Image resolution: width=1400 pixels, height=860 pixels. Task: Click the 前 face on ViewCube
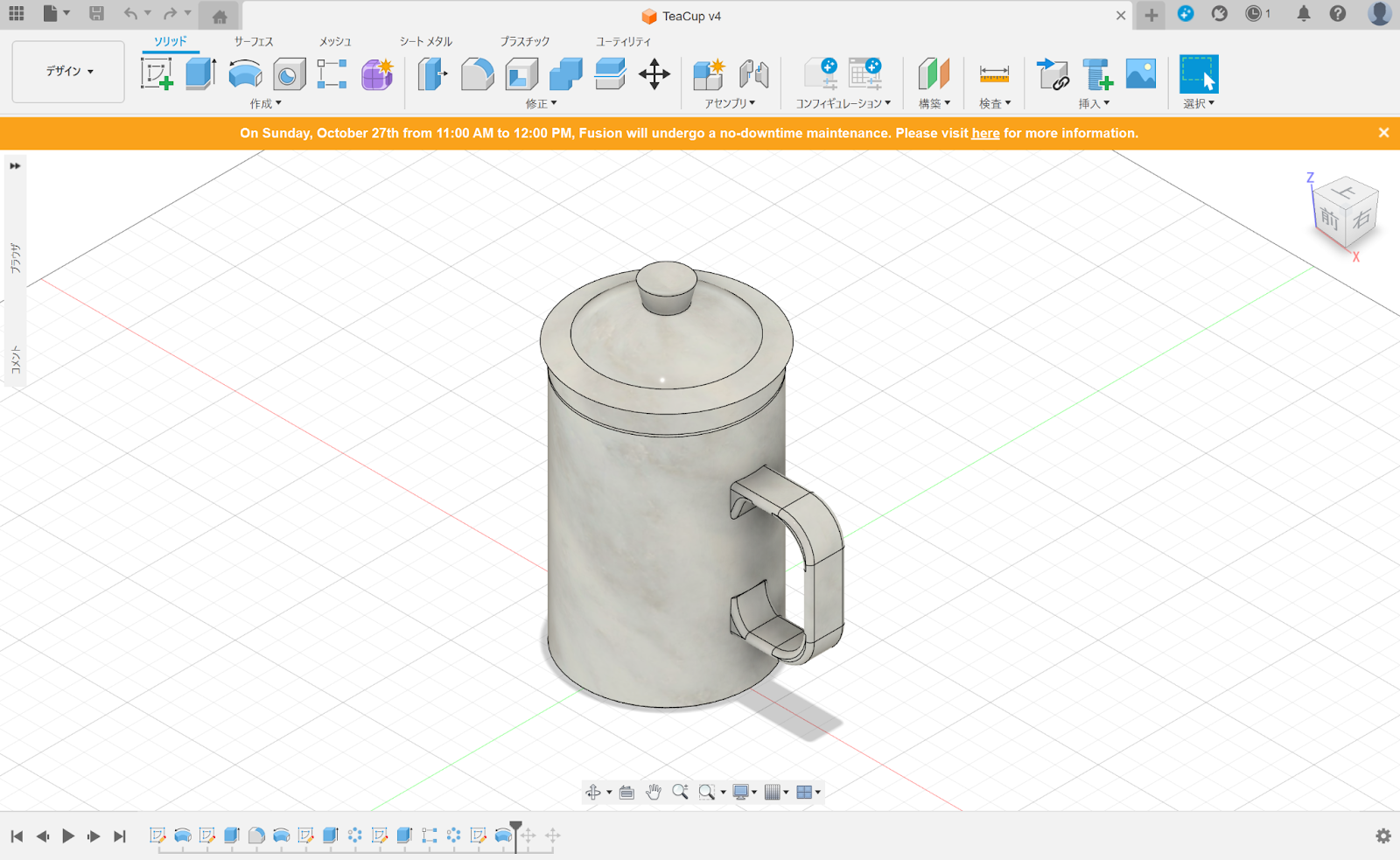(1330, 218)
